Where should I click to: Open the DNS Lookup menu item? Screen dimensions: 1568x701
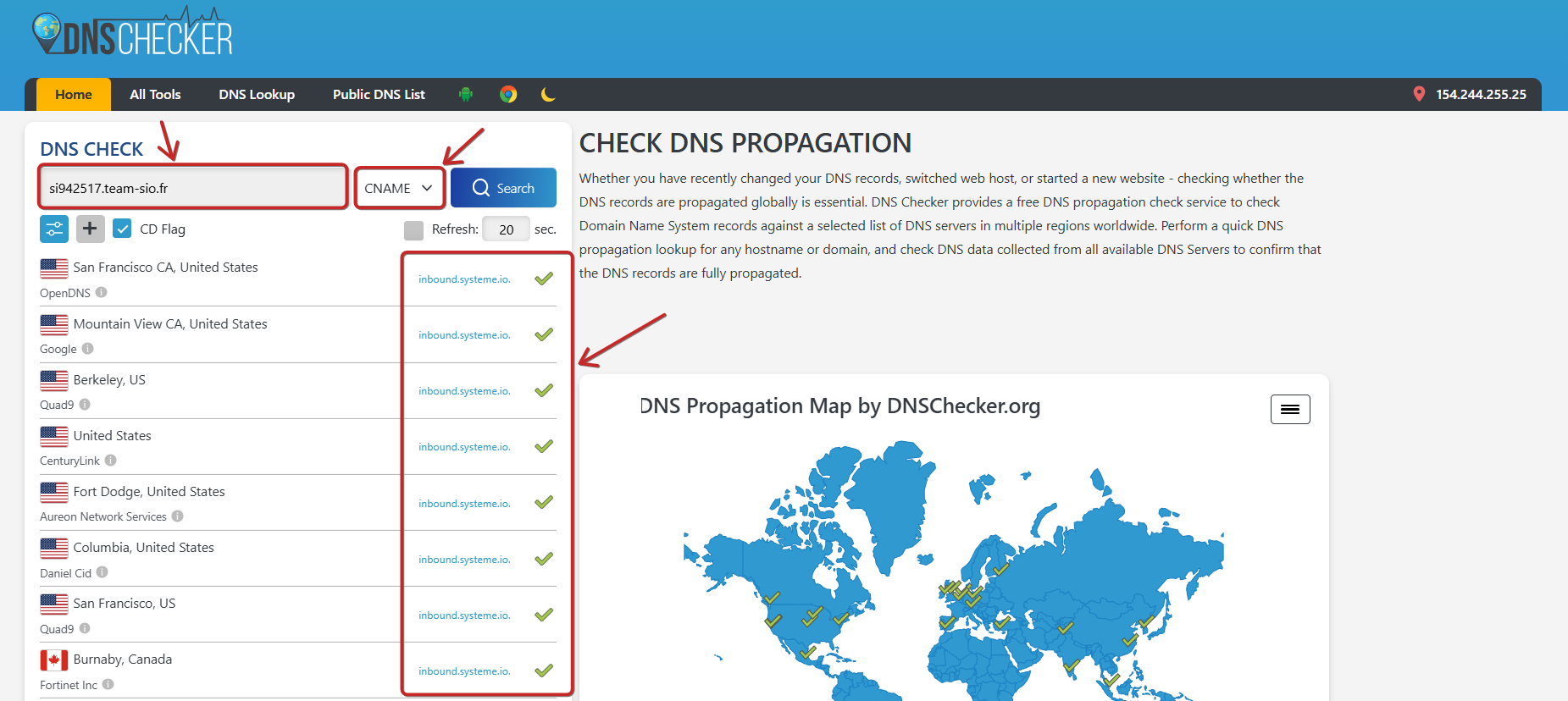pyautogui.click(x=257, y=94)
